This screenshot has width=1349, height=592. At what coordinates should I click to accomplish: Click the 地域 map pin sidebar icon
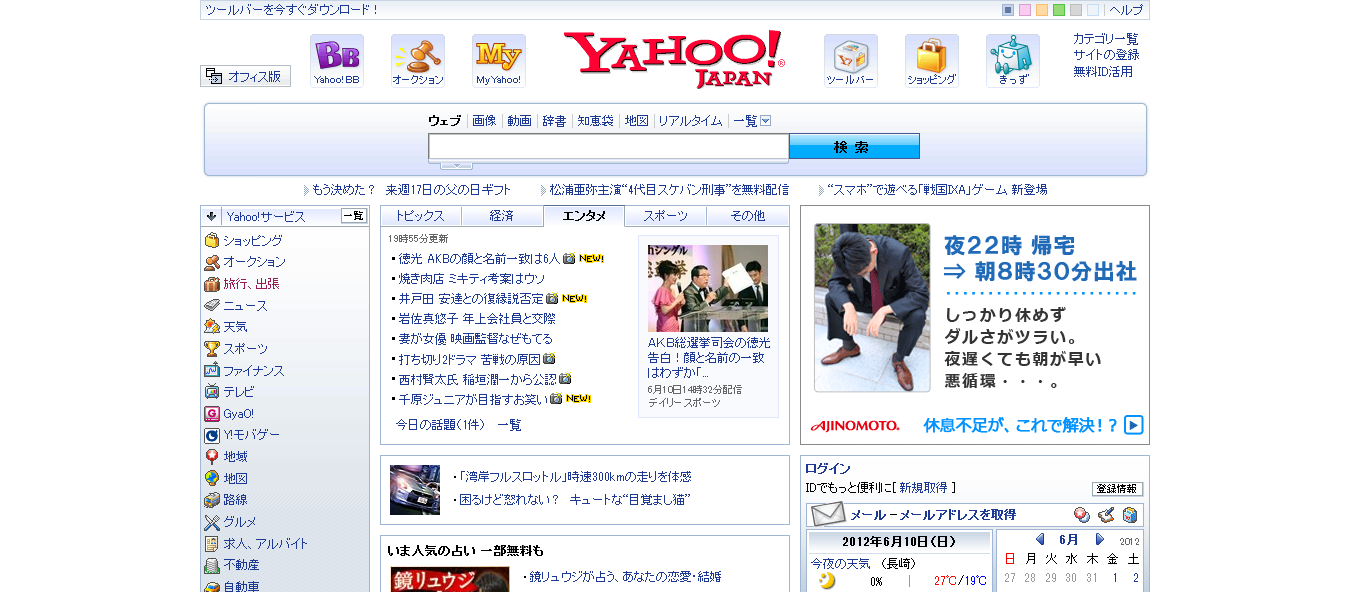tap(212, 457)
